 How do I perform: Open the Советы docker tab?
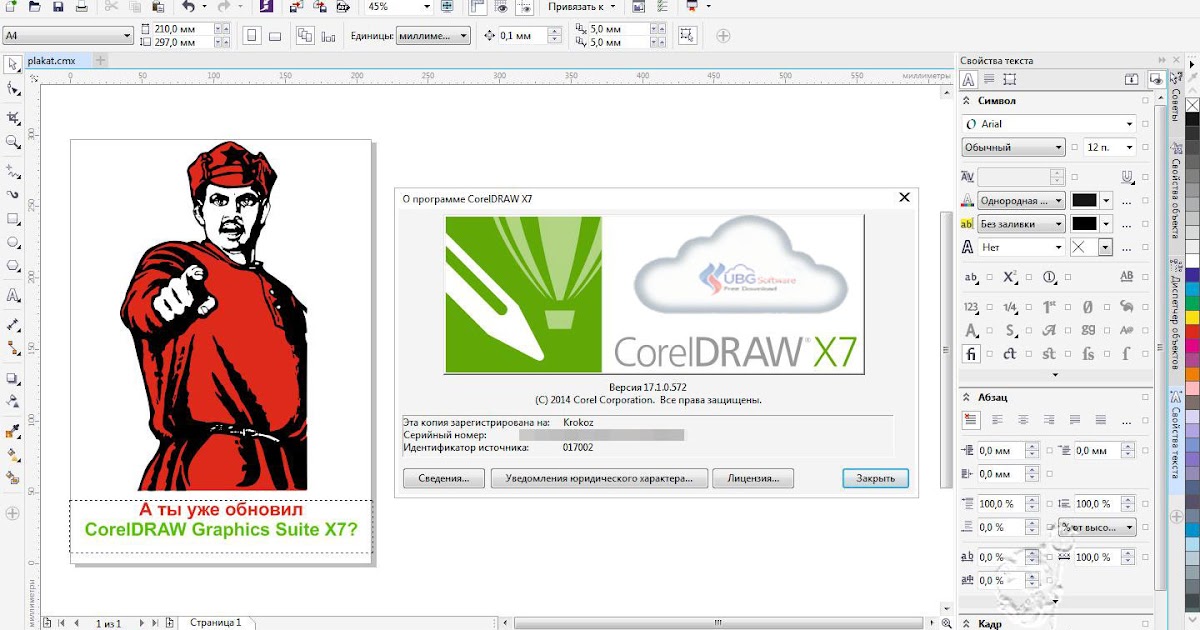[x=1175, y=98]
